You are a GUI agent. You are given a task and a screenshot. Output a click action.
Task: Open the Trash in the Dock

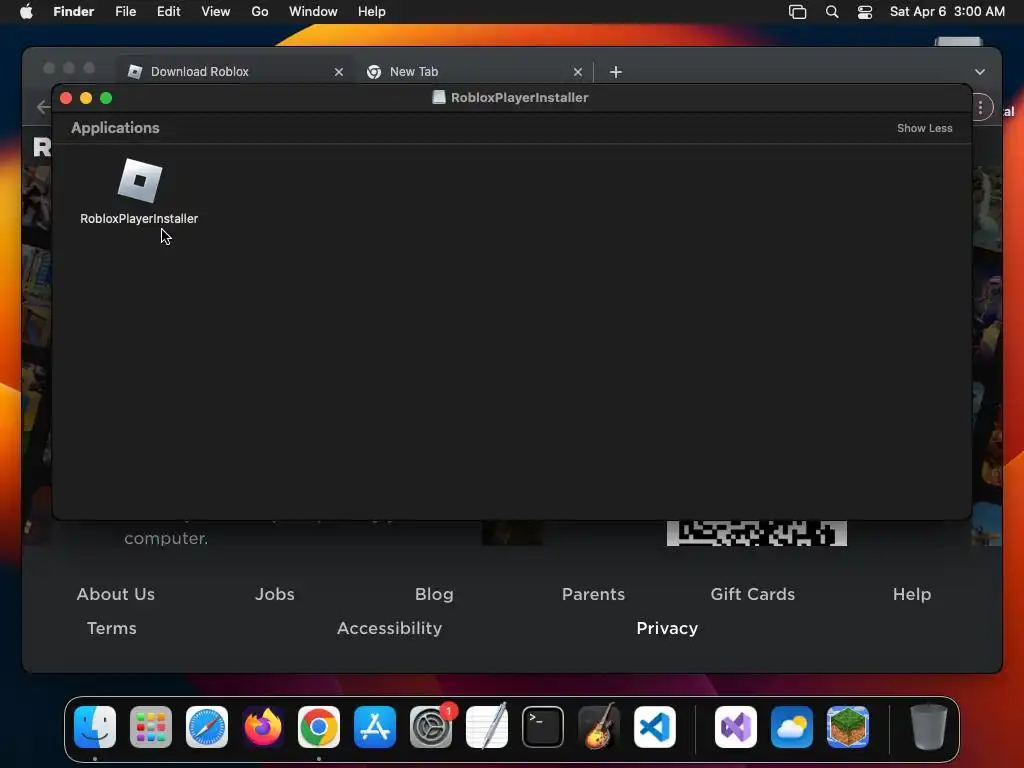929,727
